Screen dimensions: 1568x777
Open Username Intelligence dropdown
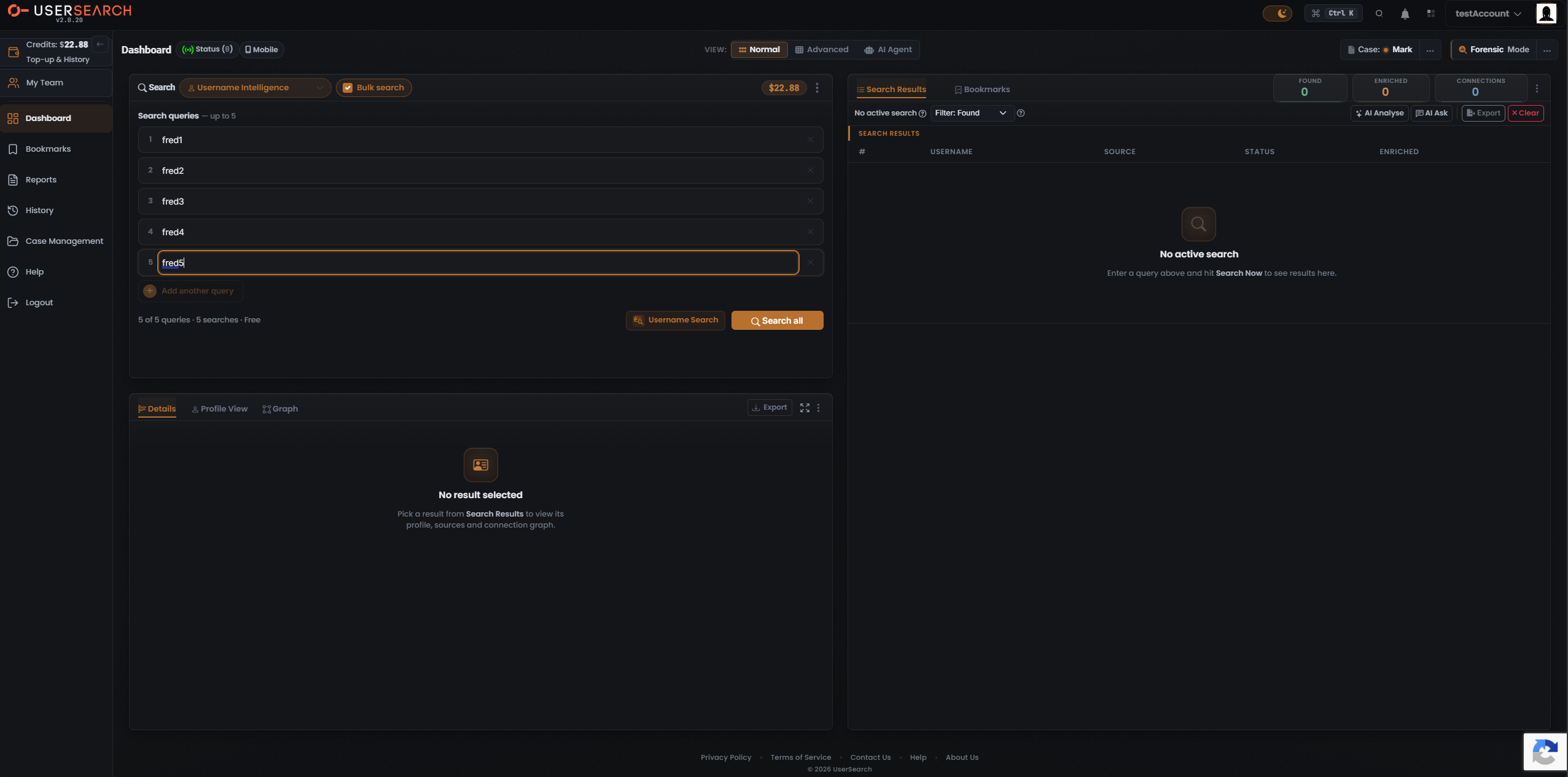point(255,88)
